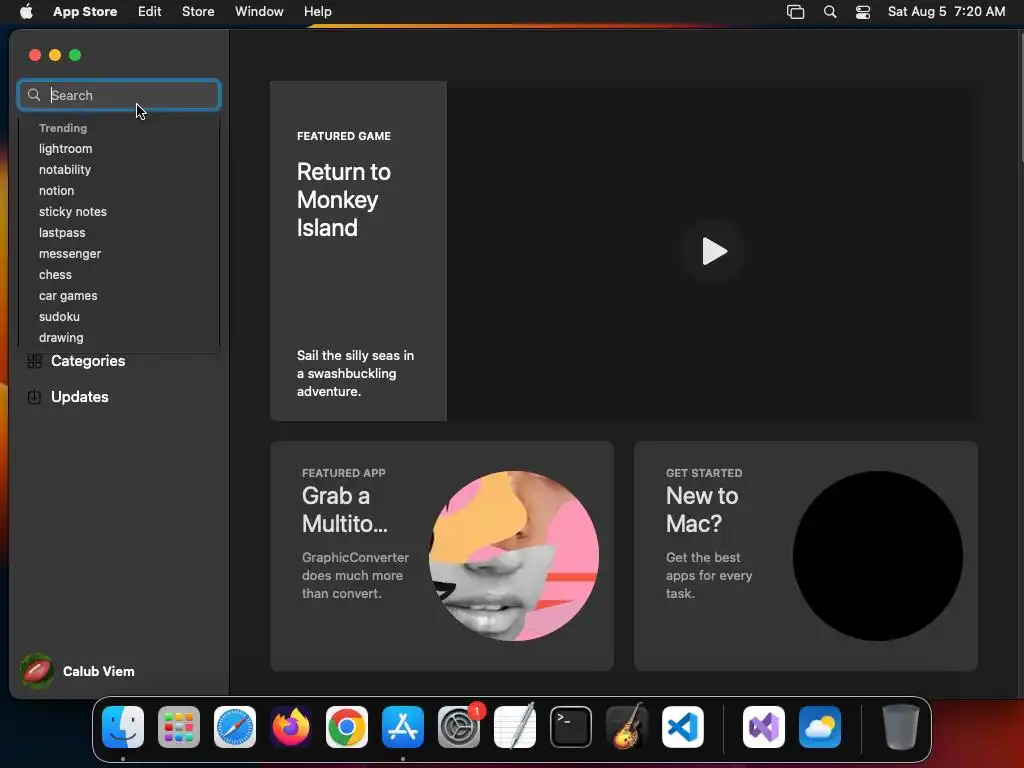Launch Safari from the Dock
Screen dimensions: 1024x768
(x=235, y=727)
